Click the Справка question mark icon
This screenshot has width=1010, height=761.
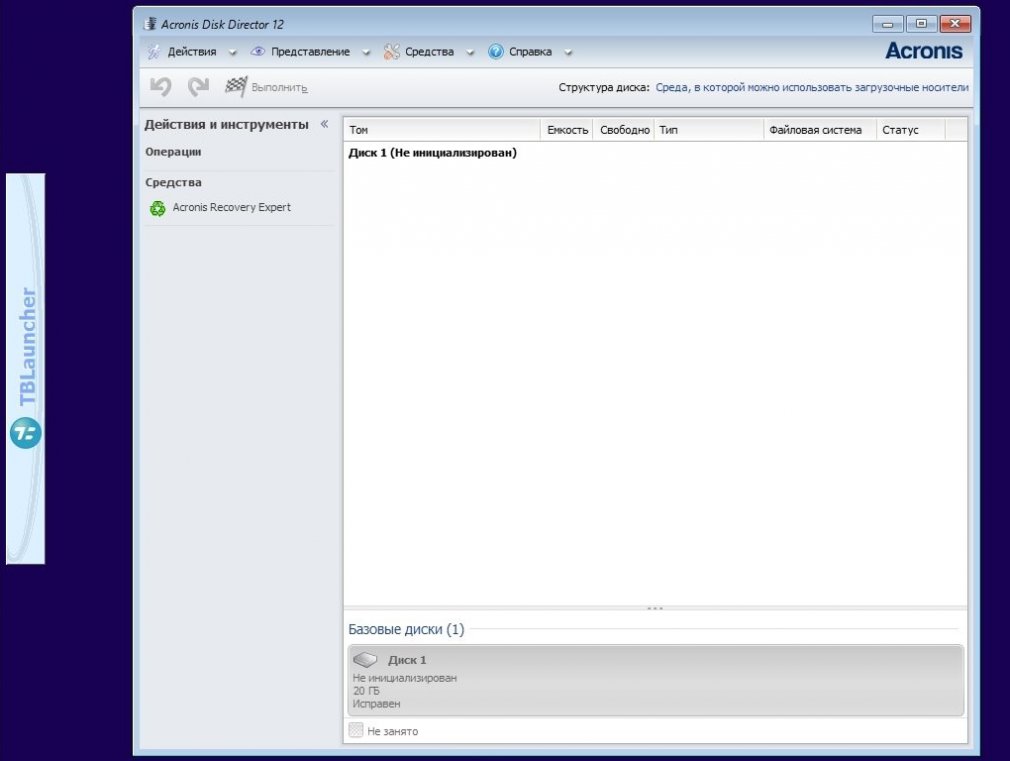point(495,52)
